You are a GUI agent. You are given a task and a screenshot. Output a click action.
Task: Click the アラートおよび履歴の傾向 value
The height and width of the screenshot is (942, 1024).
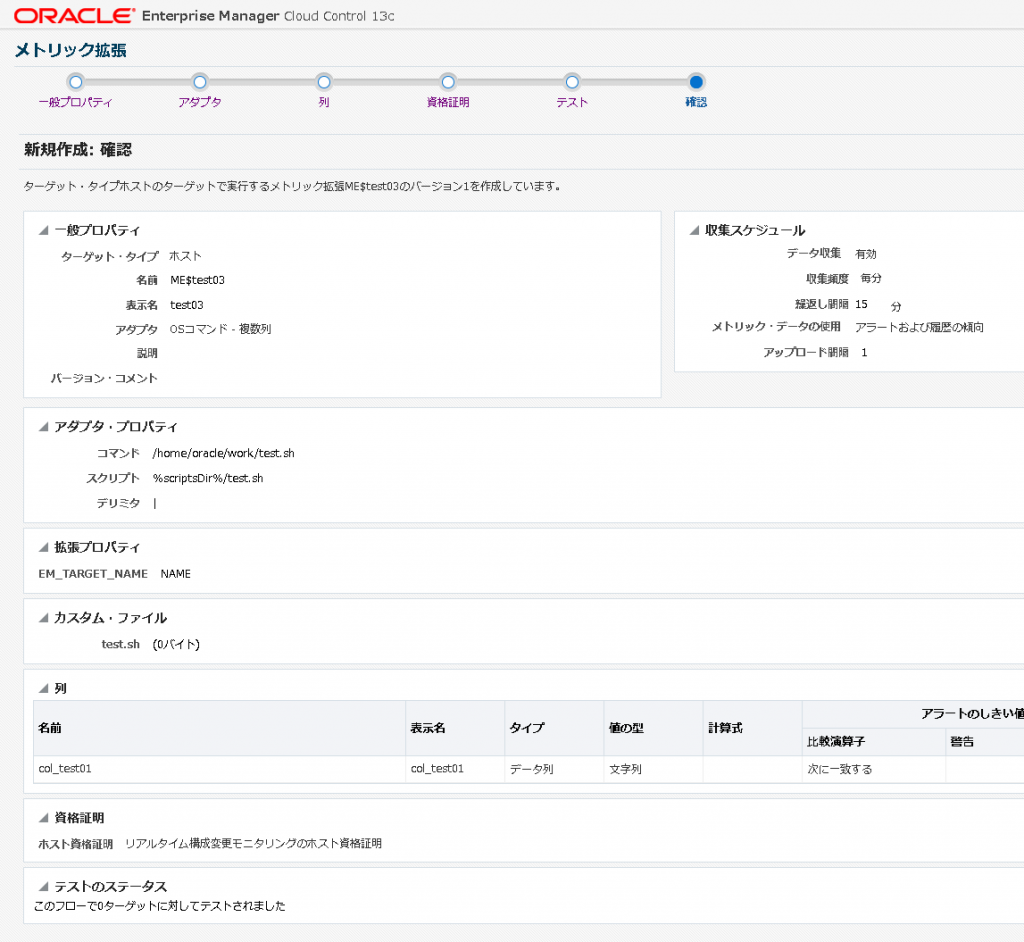click(x=920, y=327)
